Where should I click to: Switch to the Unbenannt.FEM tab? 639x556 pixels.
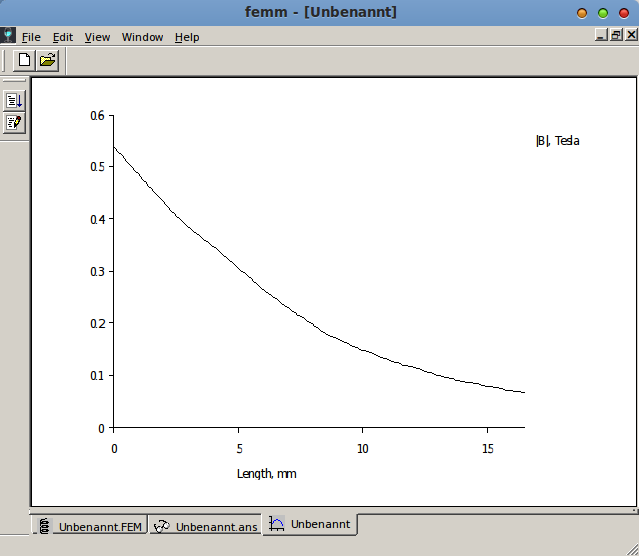[x=90, y=526]
